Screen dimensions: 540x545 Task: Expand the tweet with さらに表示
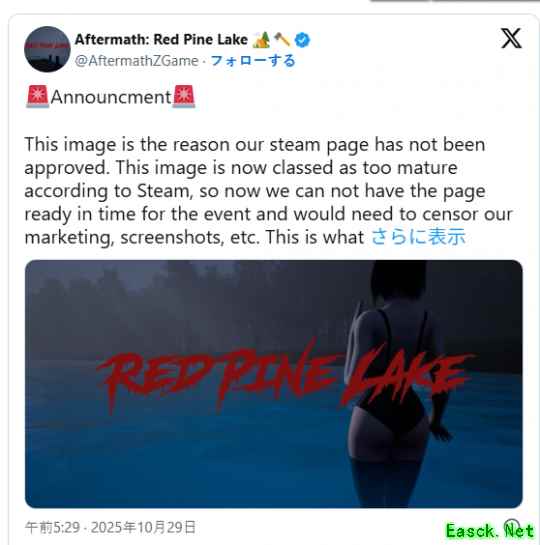pos(418,237)
